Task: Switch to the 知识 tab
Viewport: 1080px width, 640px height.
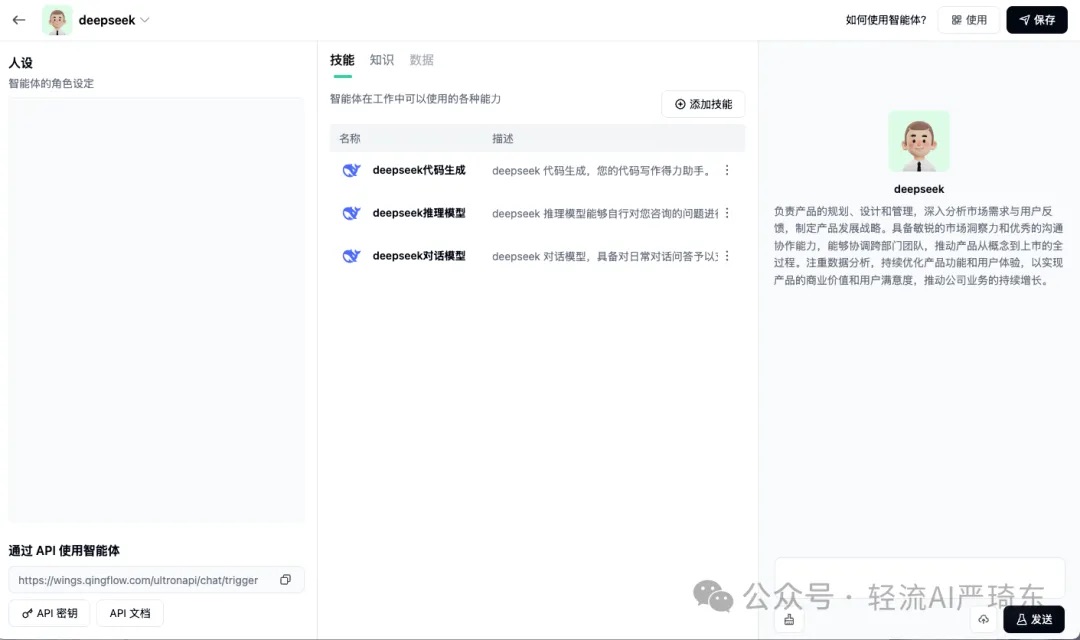Action: click(x=382, y=60)
